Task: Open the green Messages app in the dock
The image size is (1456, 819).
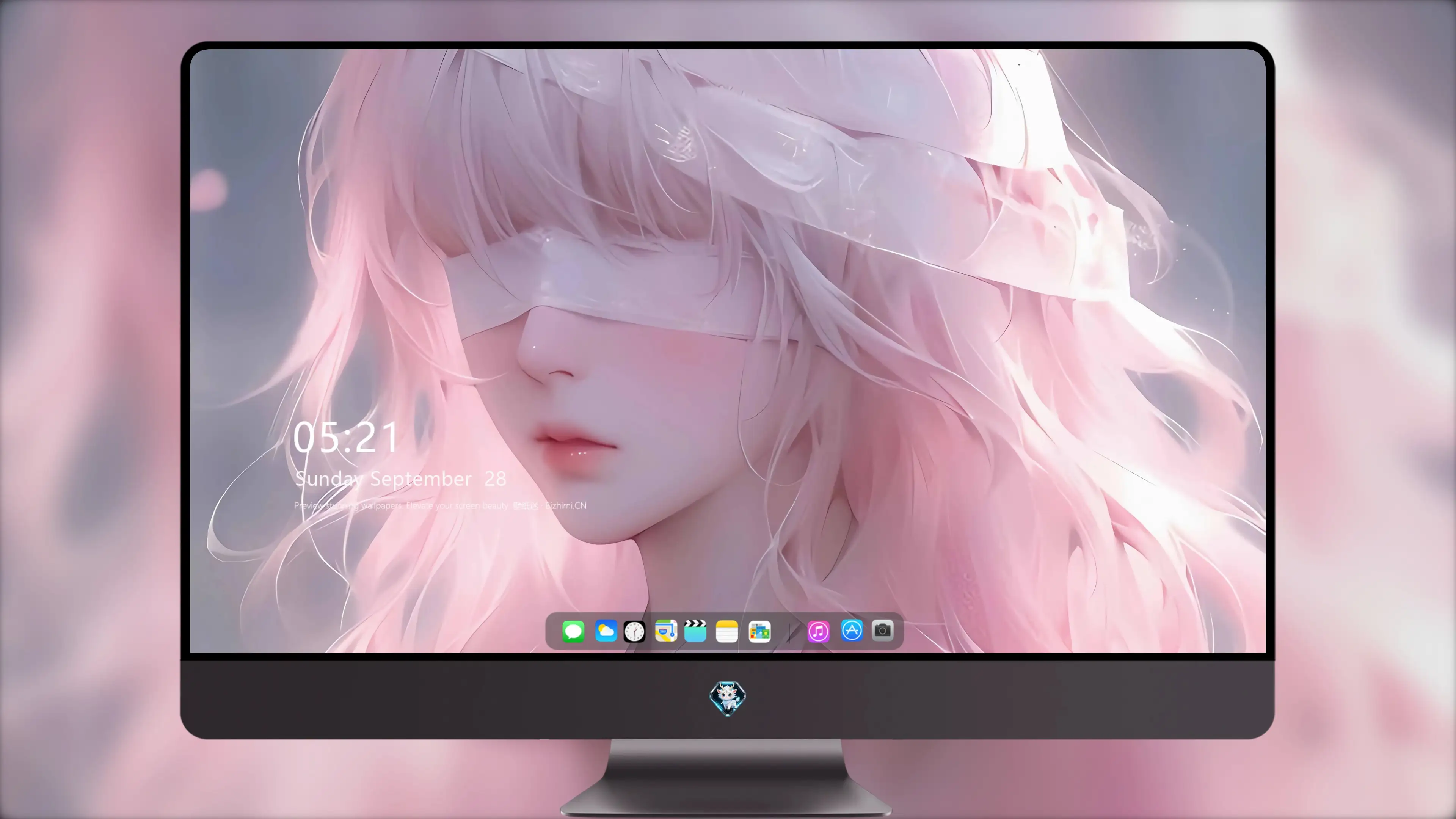Action: coord(573,631)
